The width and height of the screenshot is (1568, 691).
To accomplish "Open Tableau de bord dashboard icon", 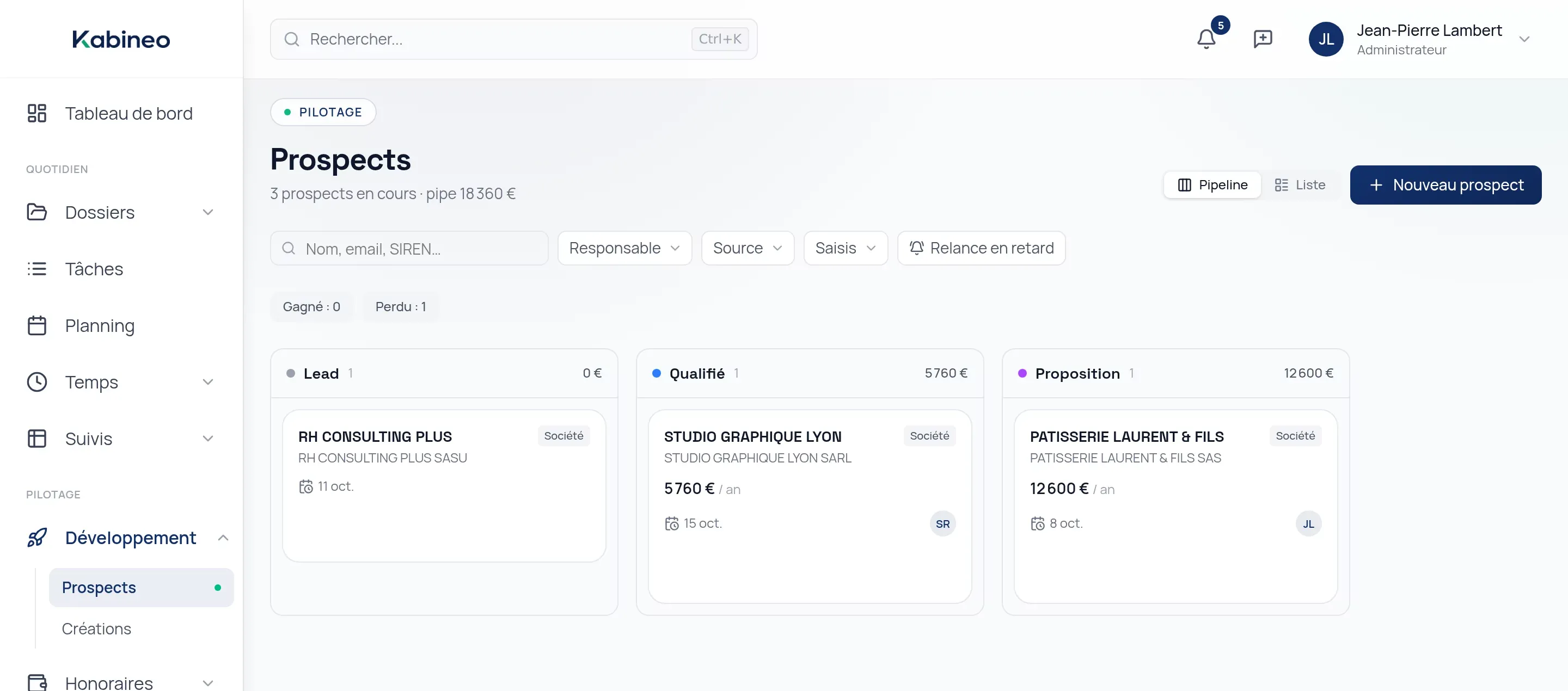I will coord(36,113).
